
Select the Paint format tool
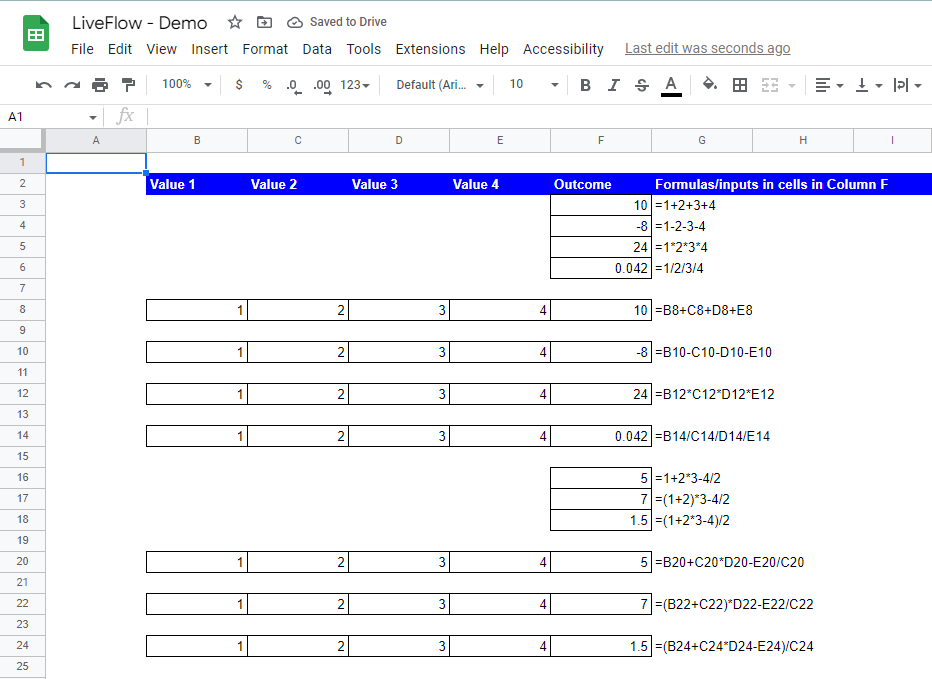pyautogui.click(x=128, y=85)
